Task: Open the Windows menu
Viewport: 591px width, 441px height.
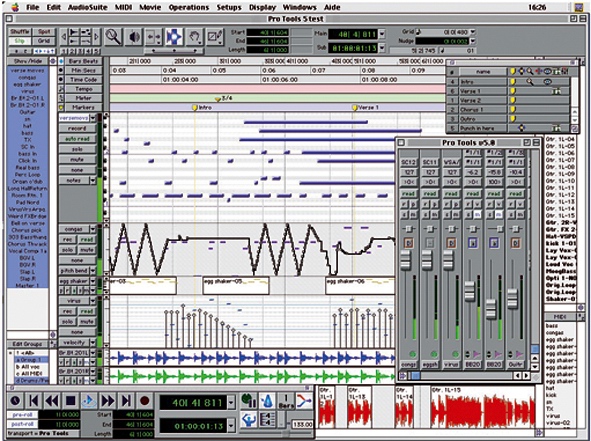Action: point(300,7)
